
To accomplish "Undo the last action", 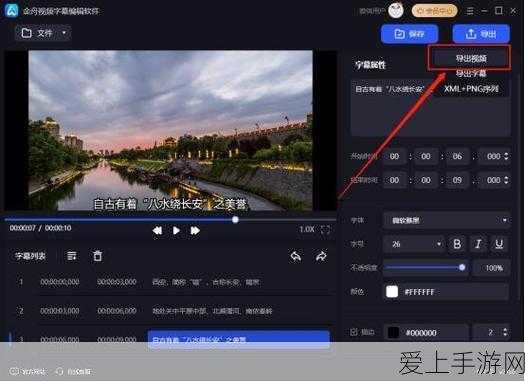I will click(296, 256).
